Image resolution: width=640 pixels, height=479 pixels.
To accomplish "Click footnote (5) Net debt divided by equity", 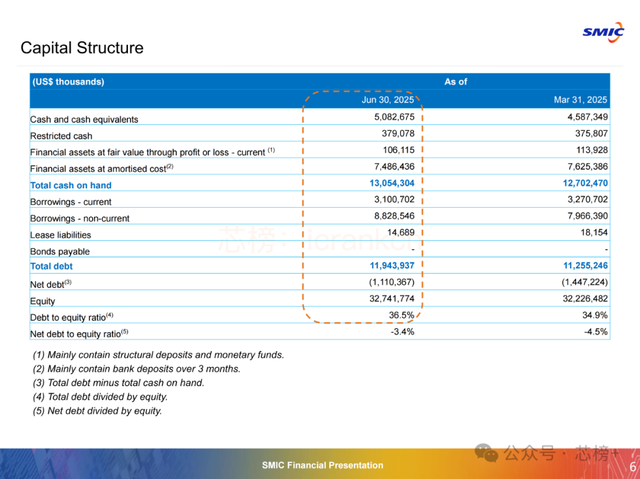I will coord(97,411).
